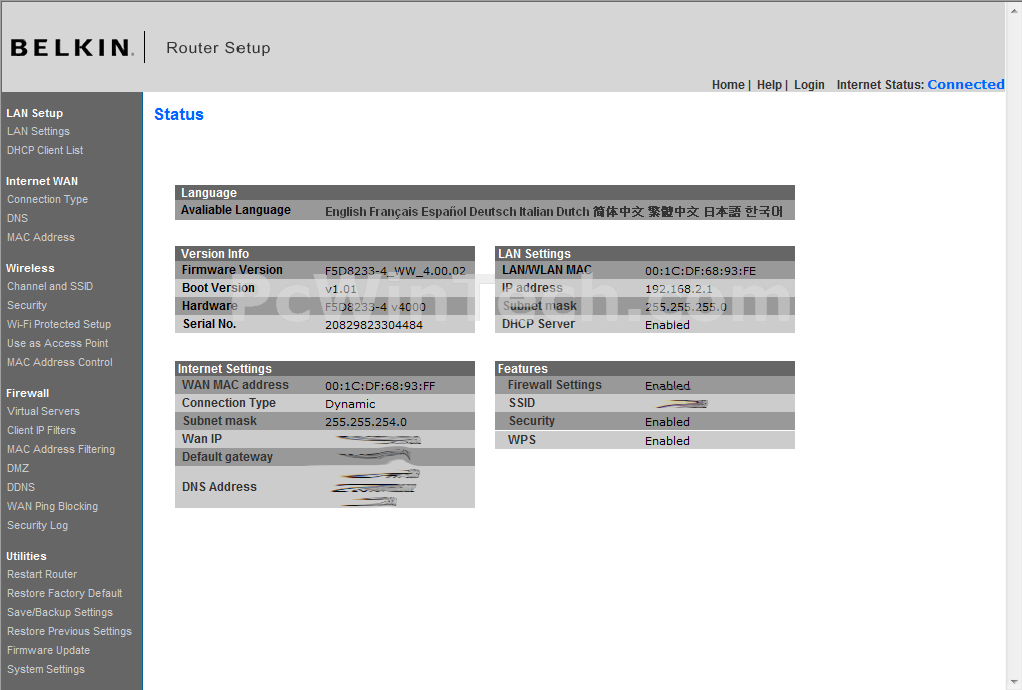Image resolution: width=1022 pixels, height=690 pixels.
Task: Click the Status page heading
Action: [x=179, y=115]
